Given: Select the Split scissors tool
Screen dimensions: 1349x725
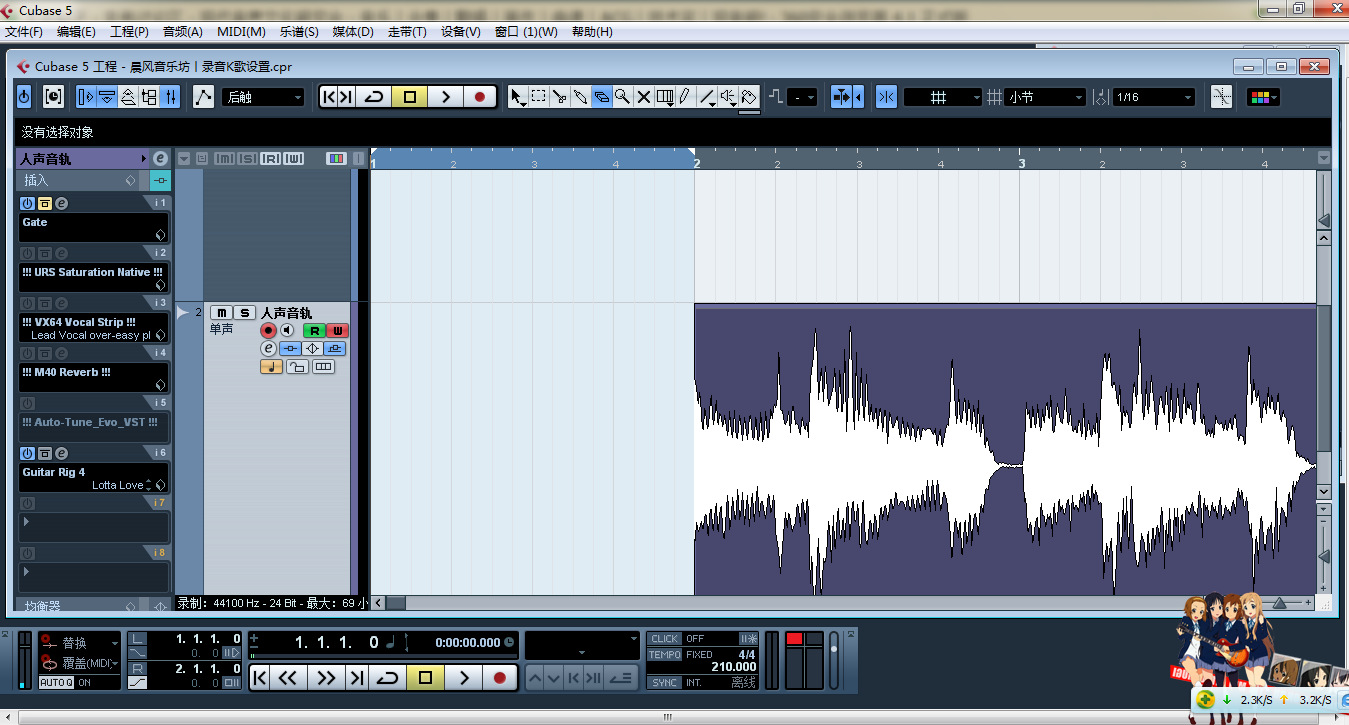Looking at the screenshot, I should click(x=560, y=97).
